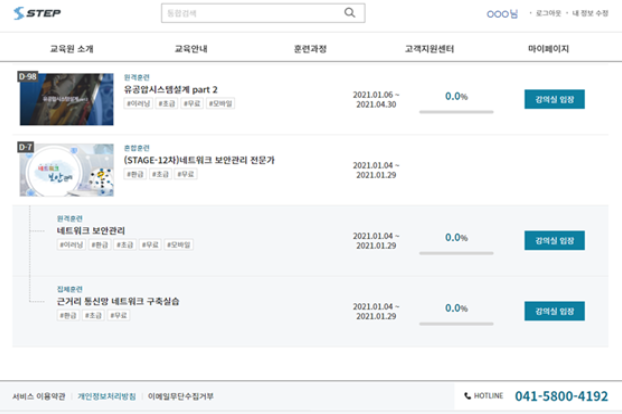Click the progress bar of 네트워크 보안관리 sub-course
Screen dimensions: 622x414
(x=456, y=253)
